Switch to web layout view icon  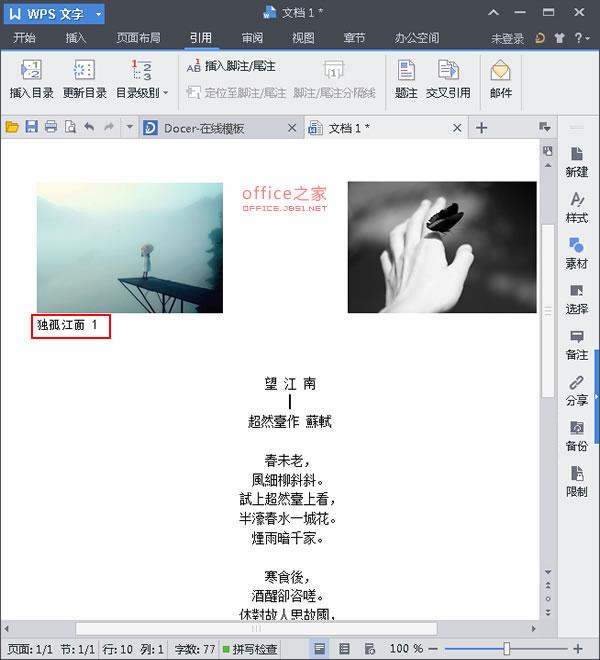click(369, 648)
